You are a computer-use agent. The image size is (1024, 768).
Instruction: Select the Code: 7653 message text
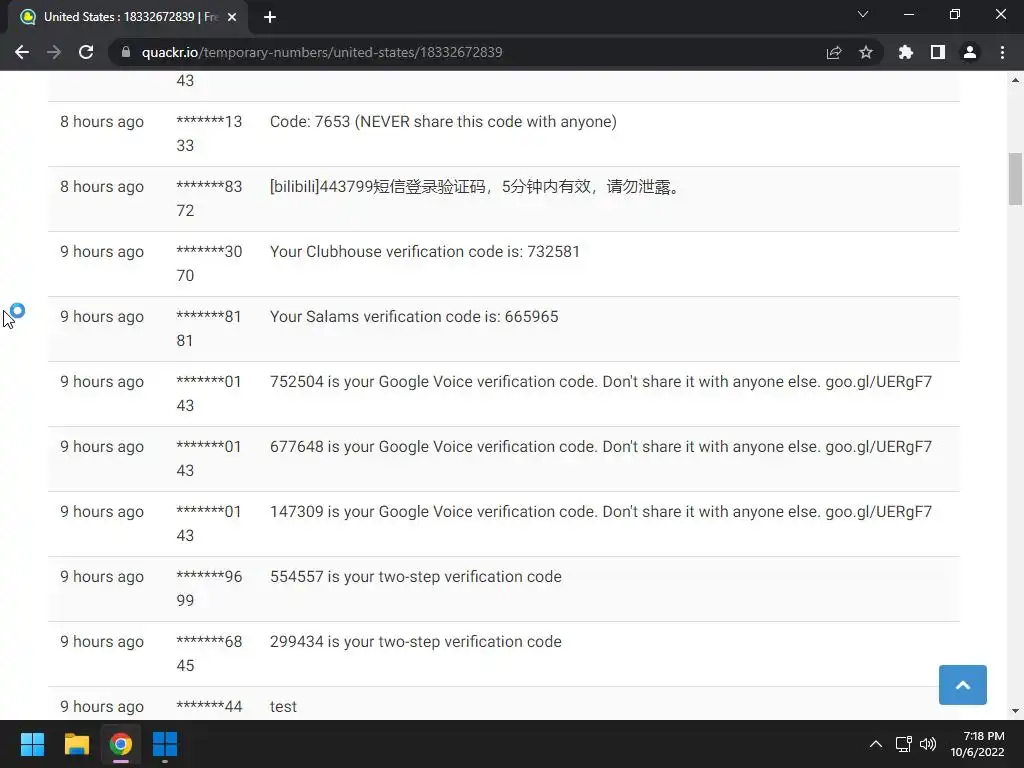click(443, 121)
